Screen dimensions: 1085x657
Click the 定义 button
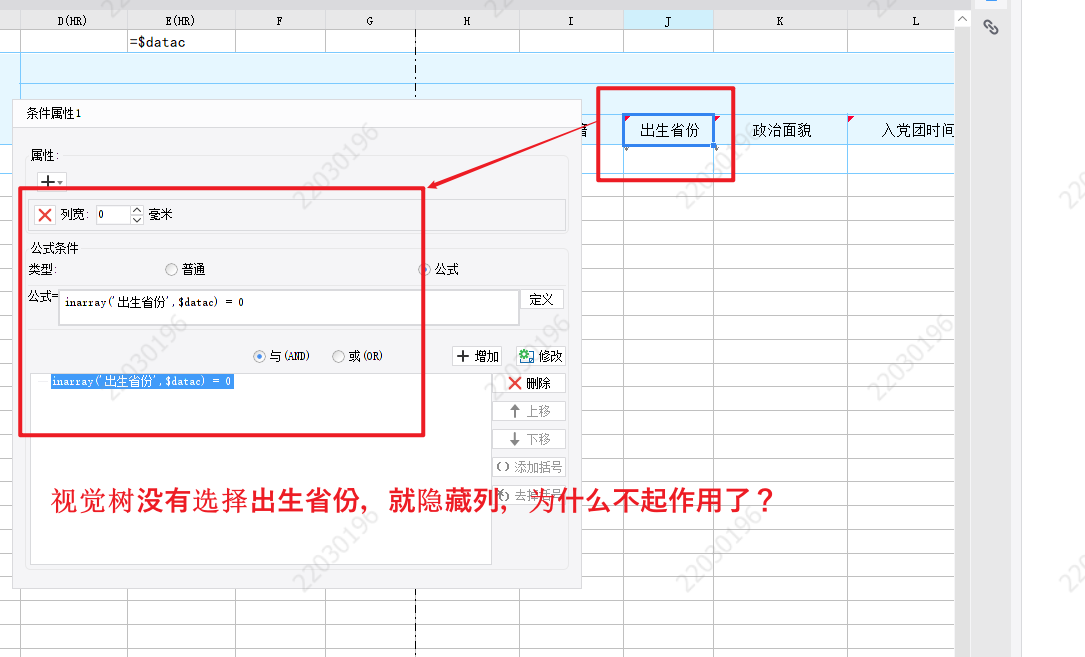pyautogui.click(x=541, y=299)
